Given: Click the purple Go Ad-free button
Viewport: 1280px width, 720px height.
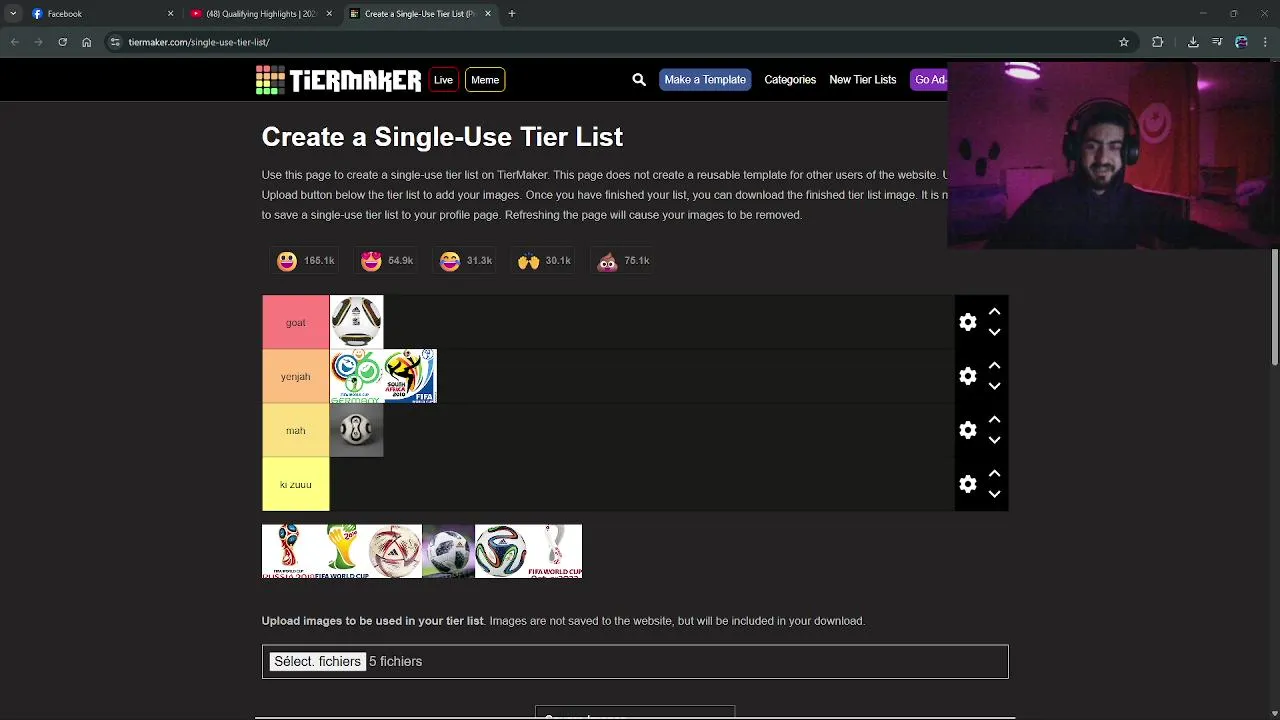Looking at the screenshot, I should [929, 80].
